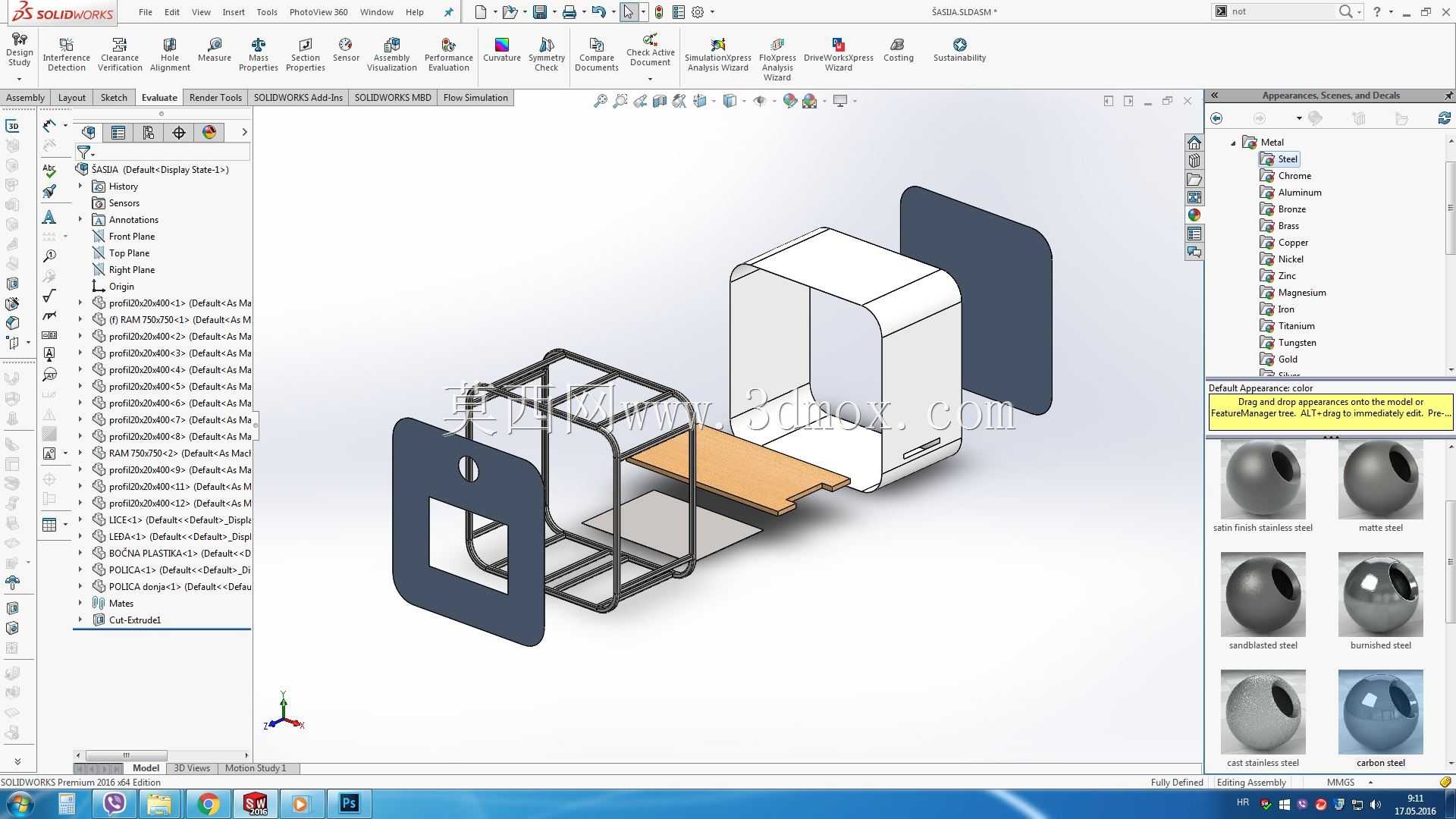Collapse the Metal appearances folder

click(1233, 143)
